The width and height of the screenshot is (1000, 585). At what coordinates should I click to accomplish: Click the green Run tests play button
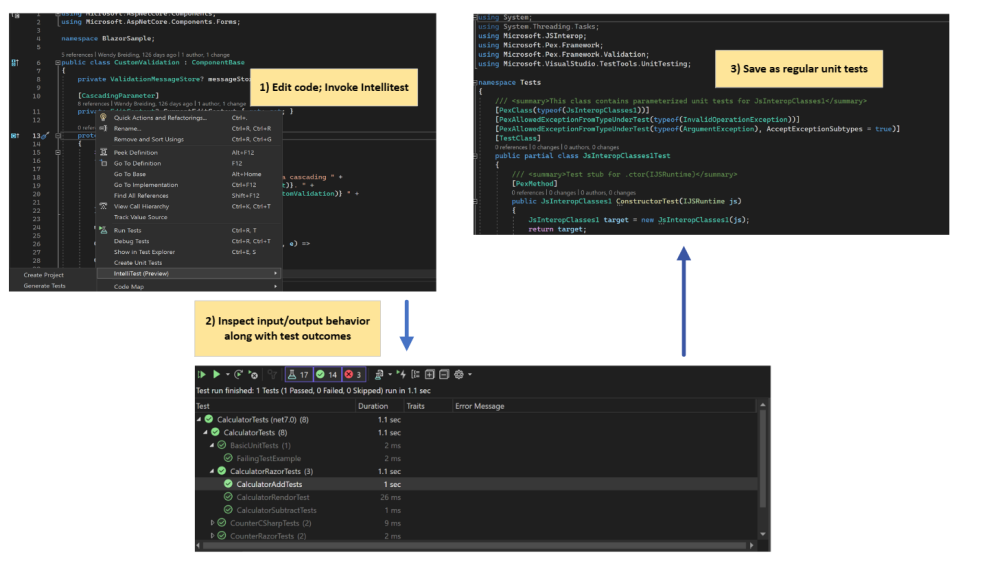(216, 374)
